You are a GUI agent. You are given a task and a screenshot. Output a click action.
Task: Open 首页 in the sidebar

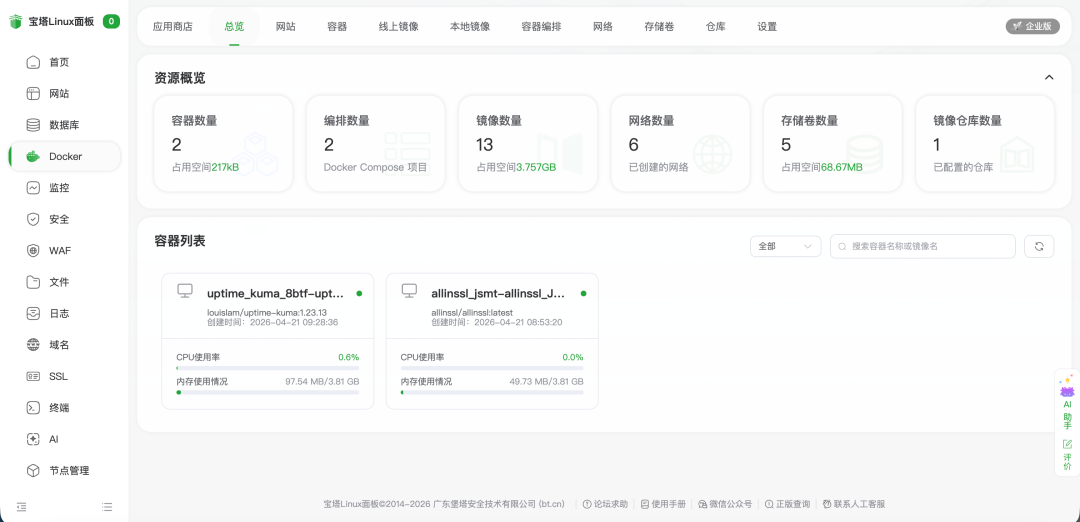pyautogui.click(x=64, y=63)
